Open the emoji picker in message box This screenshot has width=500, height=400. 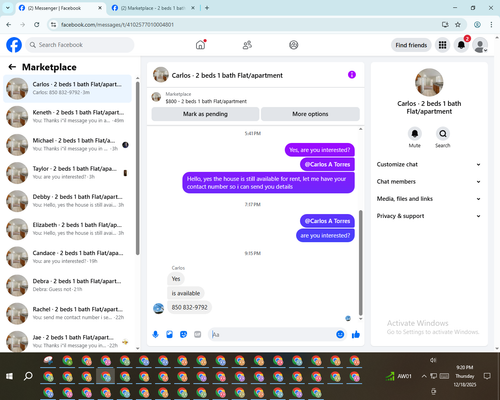pos(340,334)
